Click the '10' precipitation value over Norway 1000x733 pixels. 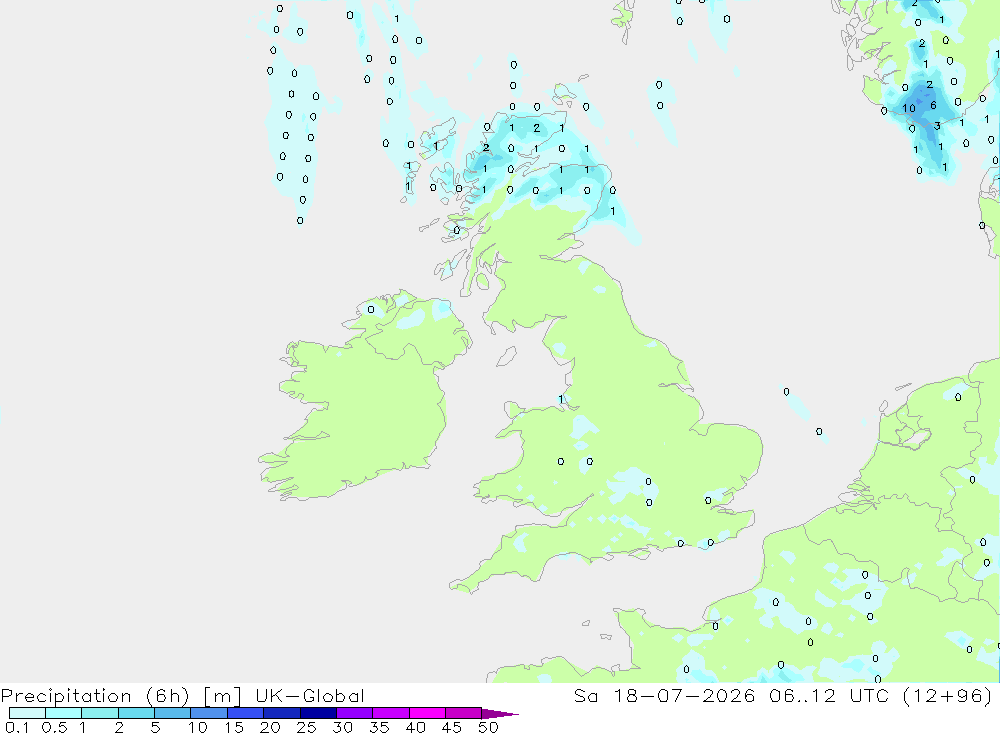[x=909, y=108]
